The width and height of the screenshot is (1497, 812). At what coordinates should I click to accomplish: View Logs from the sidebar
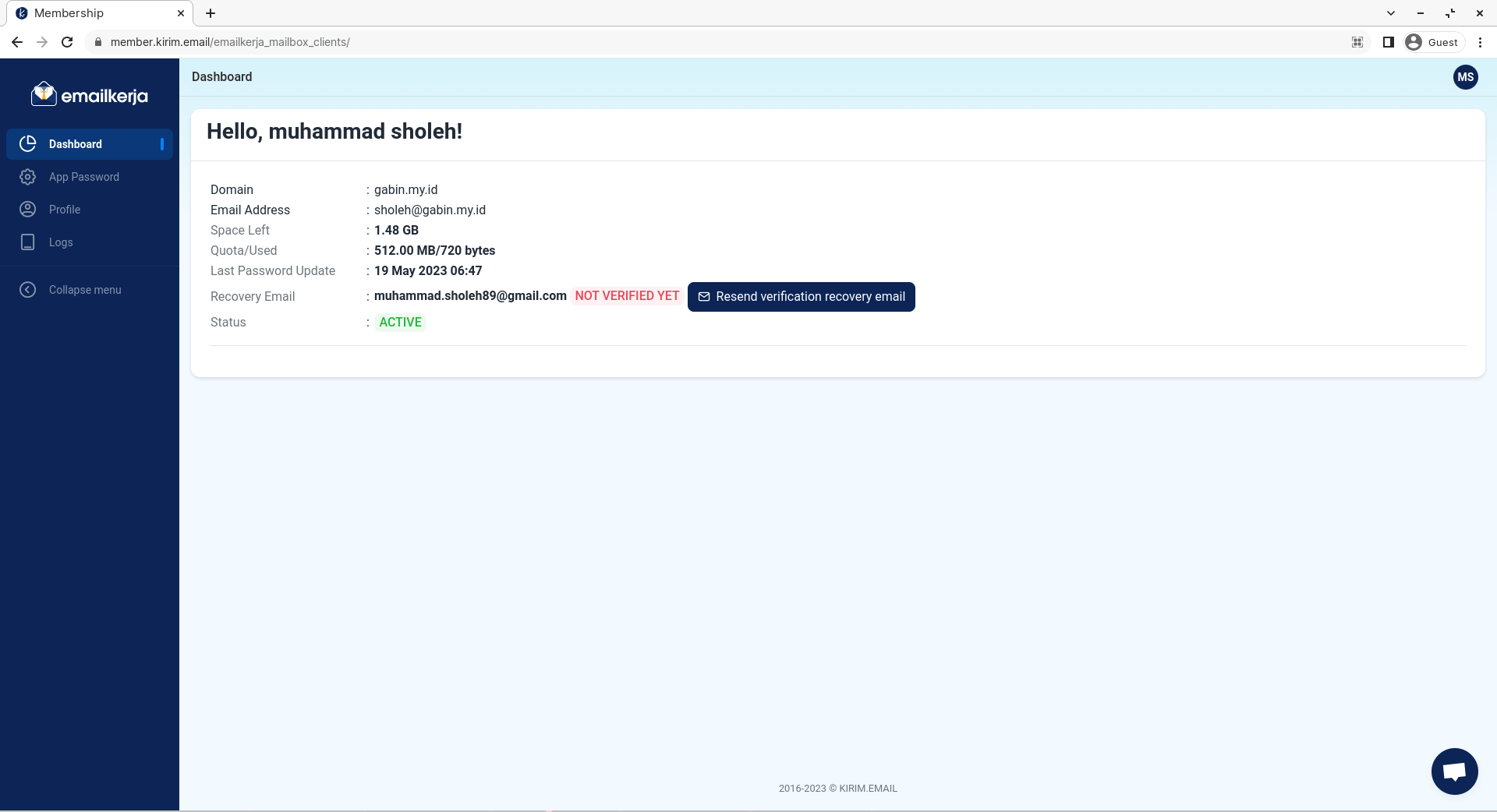tap(61, 242)
